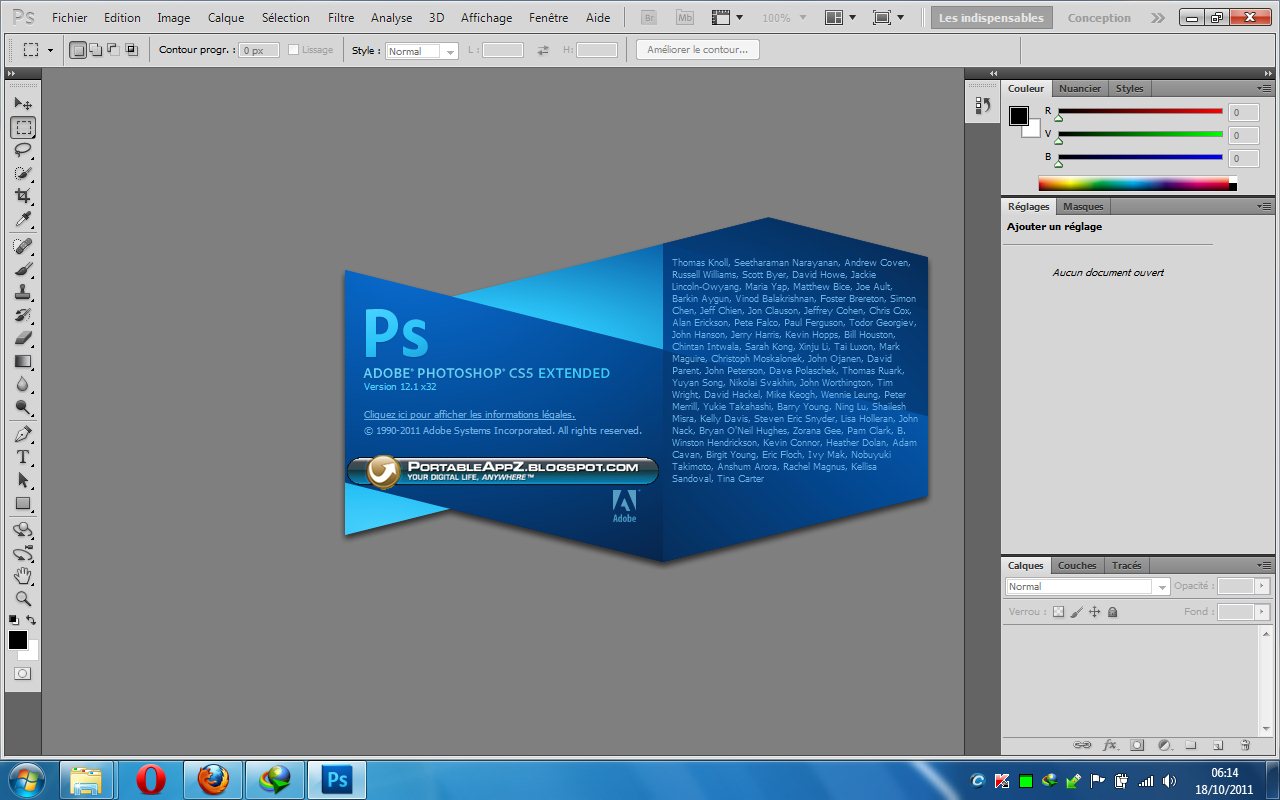Select the Spot Healing Brush tool
Image resolution: width=1280 pixels, height=800 pixels.
pos(23,246)
